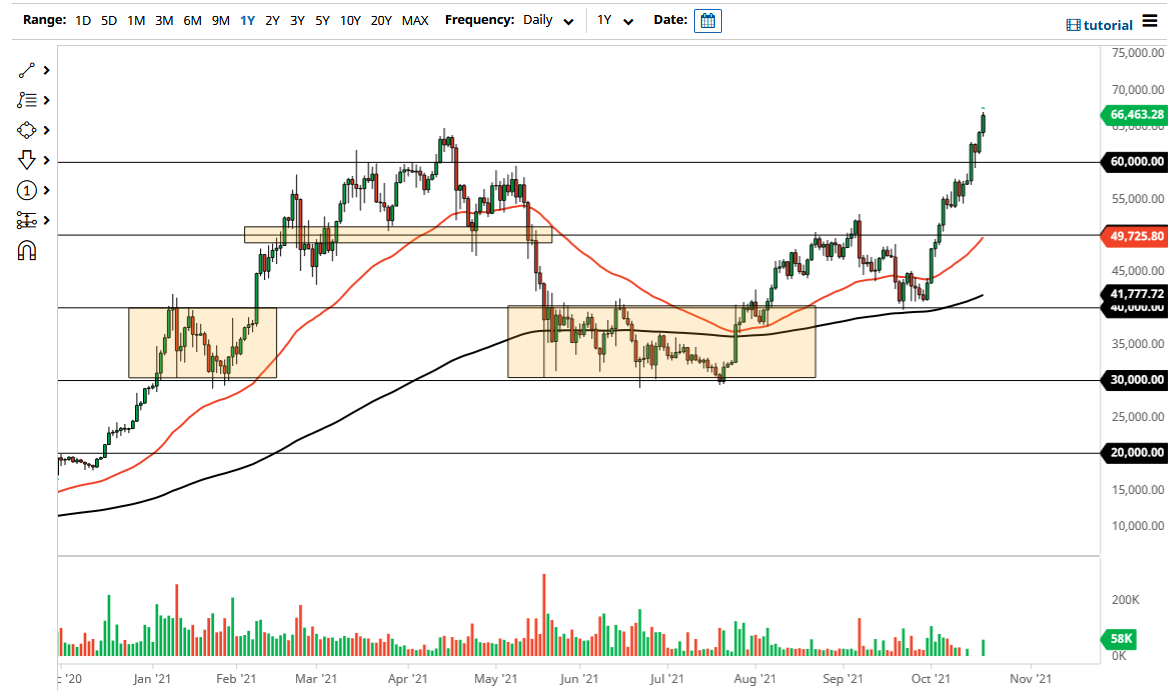Screen dimensions: 1172x696
Task: Set range to 6M
Action: point(193,21)
